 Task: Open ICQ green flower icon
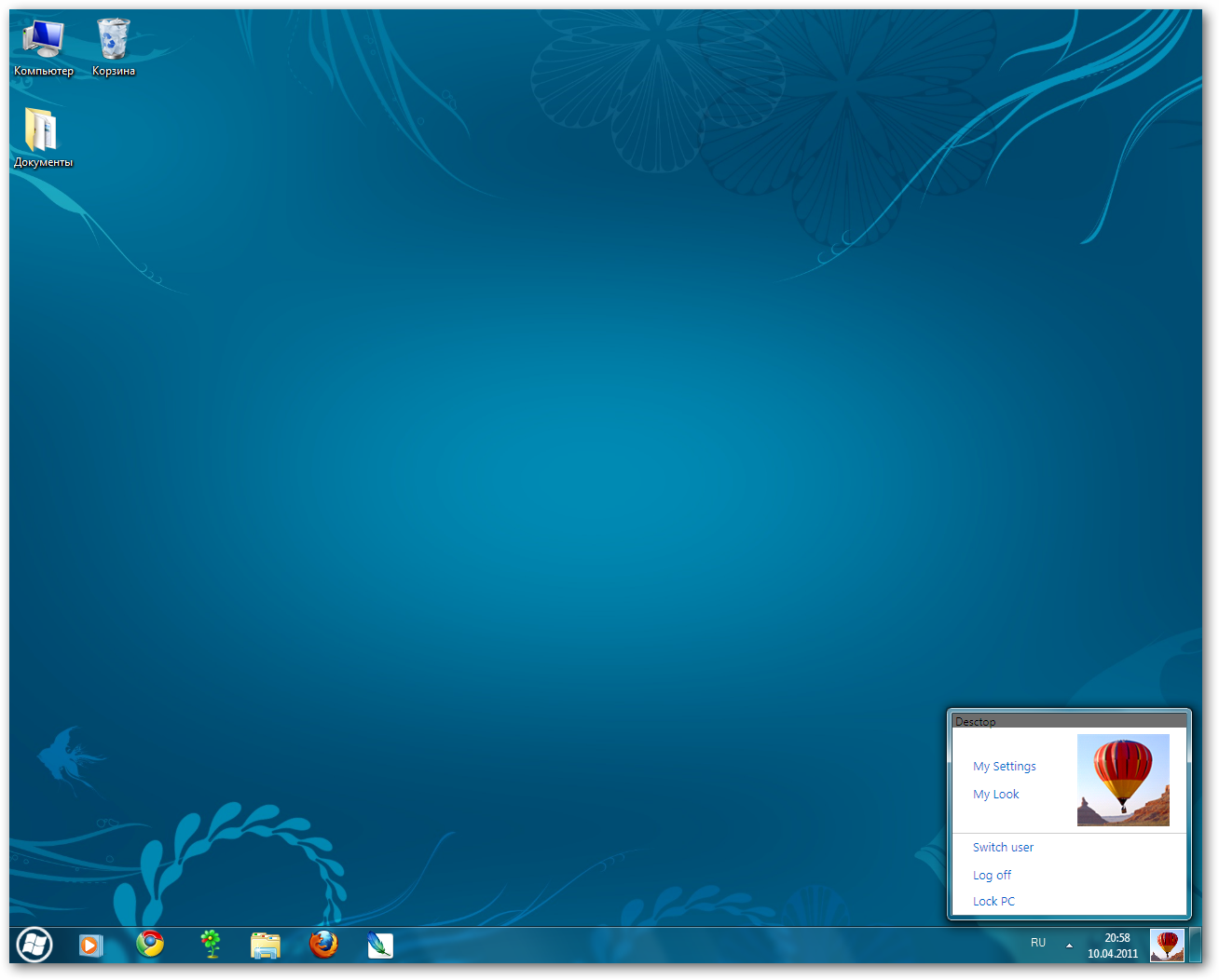[x=212, y=945]
